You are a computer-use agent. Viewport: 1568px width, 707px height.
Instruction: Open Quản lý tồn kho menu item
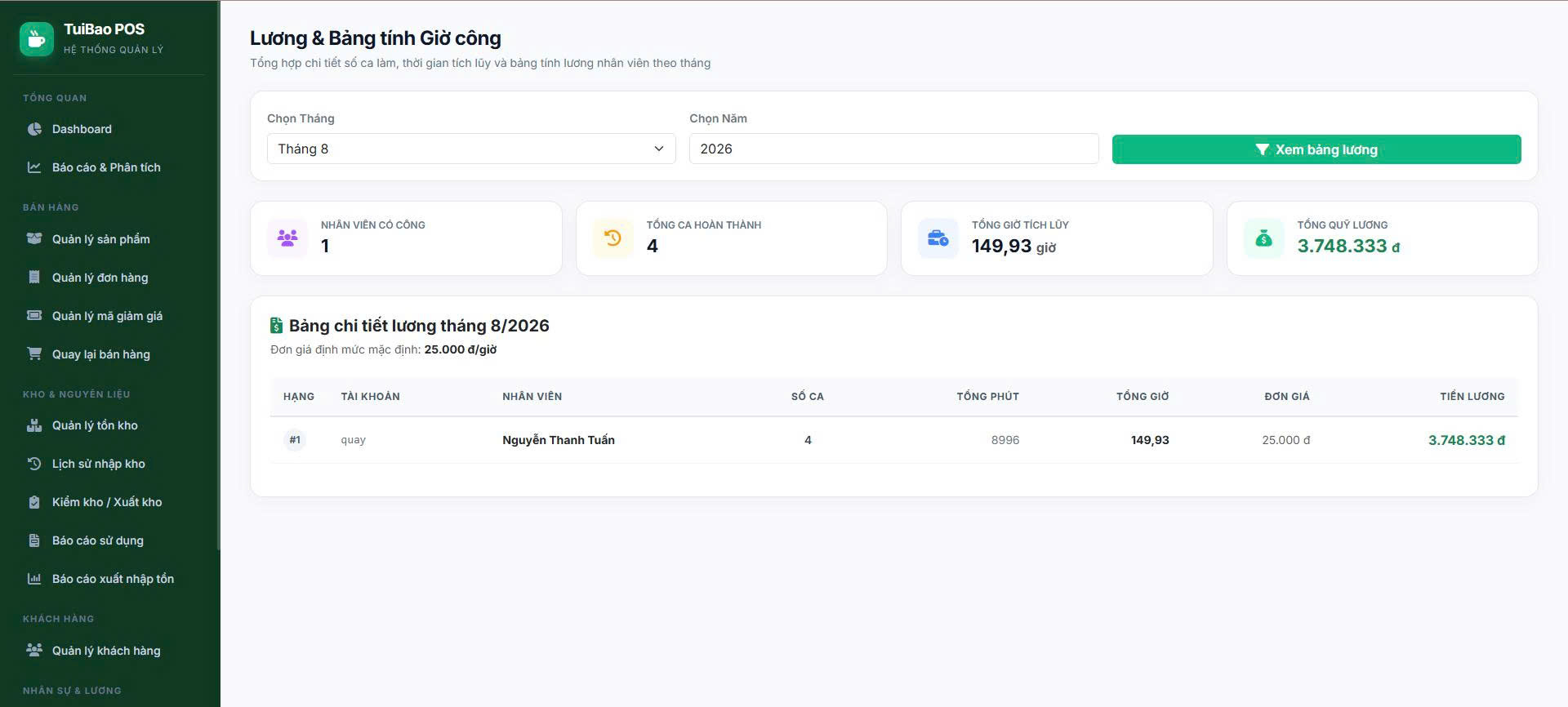pos(109,425)
